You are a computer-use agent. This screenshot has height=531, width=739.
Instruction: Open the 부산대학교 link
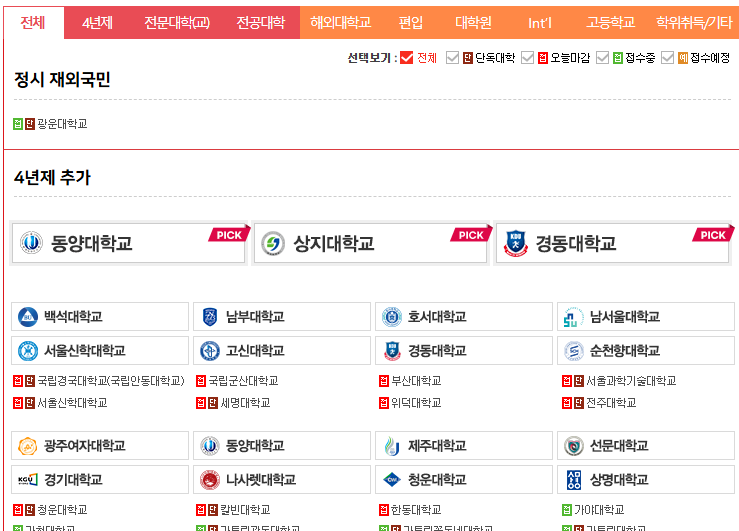416,381
